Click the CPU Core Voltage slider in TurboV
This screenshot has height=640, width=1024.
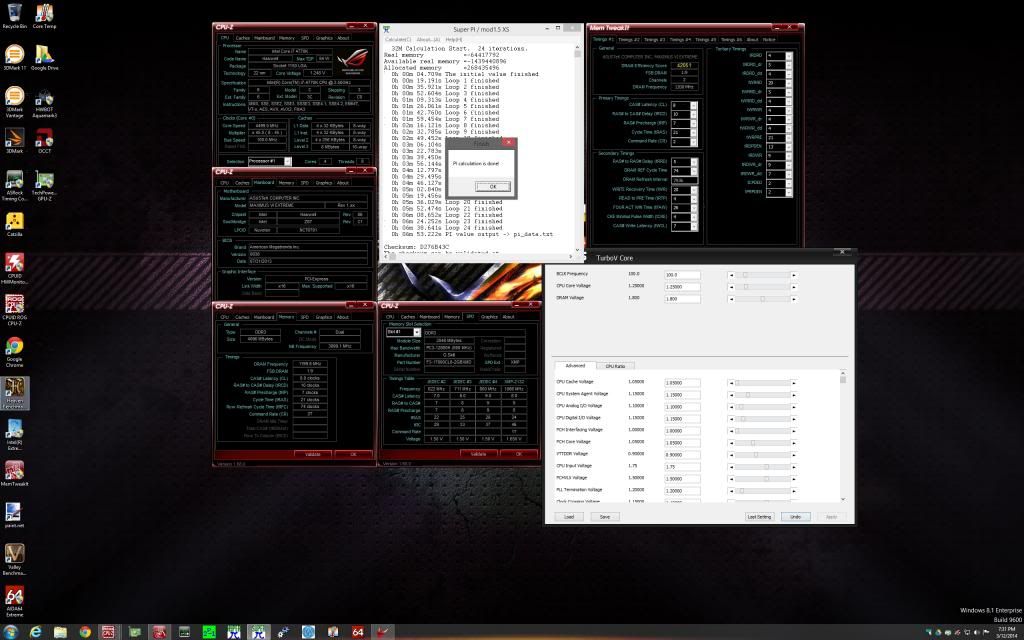pyautogui.click(x=762, y=287)
